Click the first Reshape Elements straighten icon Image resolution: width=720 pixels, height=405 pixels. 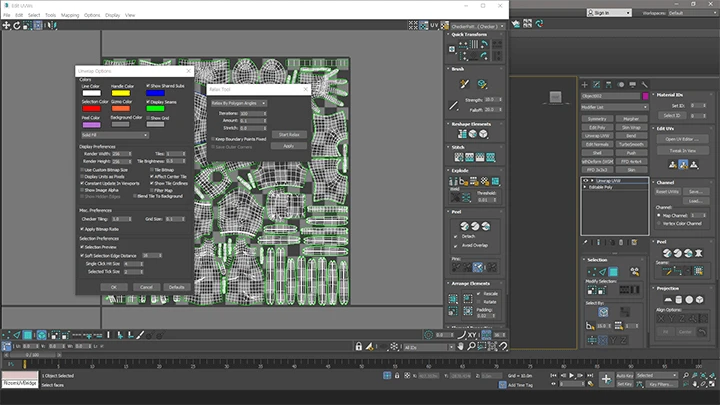coord(462,134)
